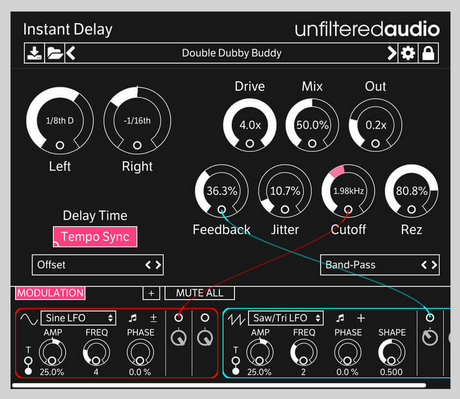Click the modulation port on the Left knob
The width and height of the screenshot is (460, 399).
[x=60, y=145]
